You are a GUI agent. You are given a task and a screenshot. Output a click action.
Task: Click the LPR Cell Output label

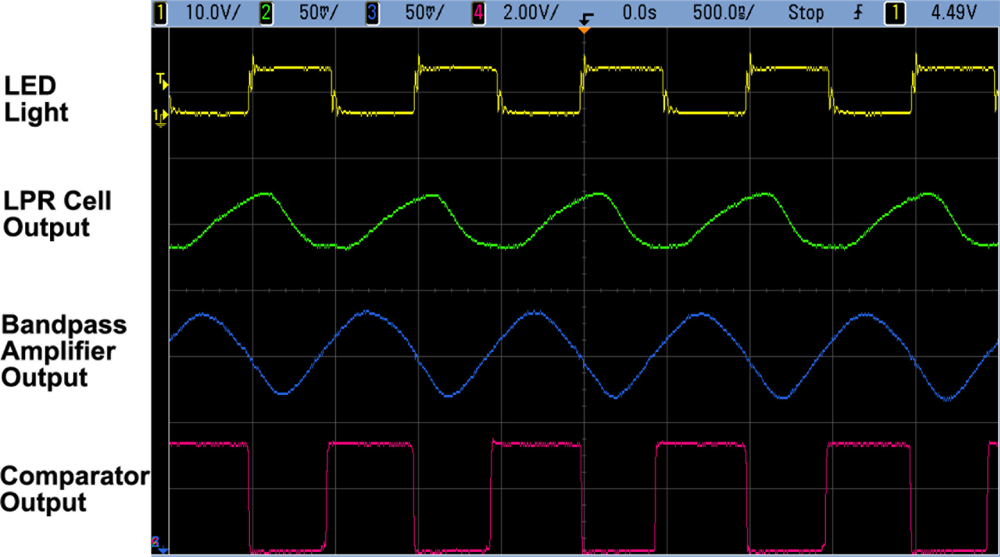(x=58, y=215)
